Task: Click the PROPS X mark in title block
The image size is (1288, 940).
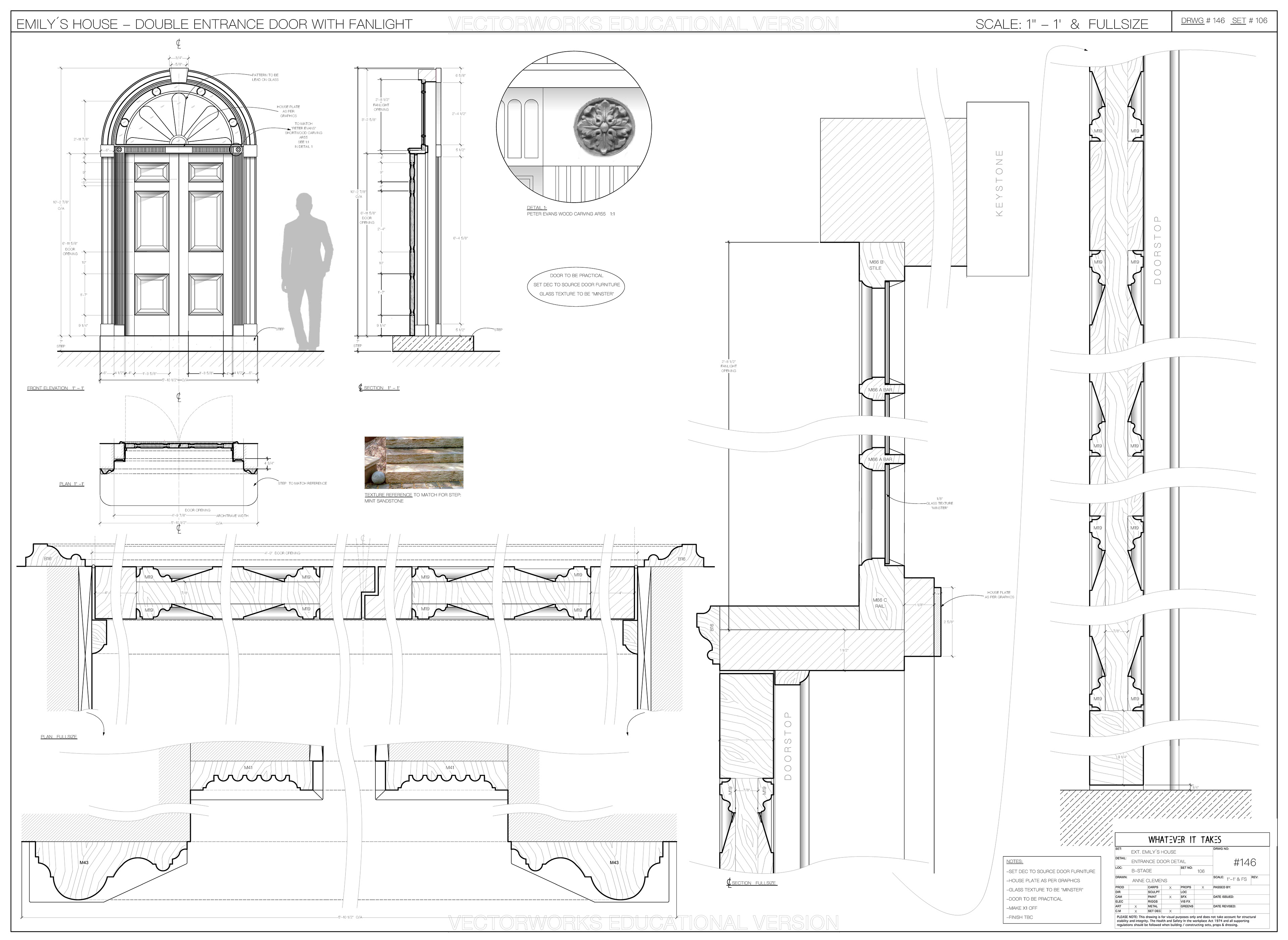Action: [x=1203, y=888]
